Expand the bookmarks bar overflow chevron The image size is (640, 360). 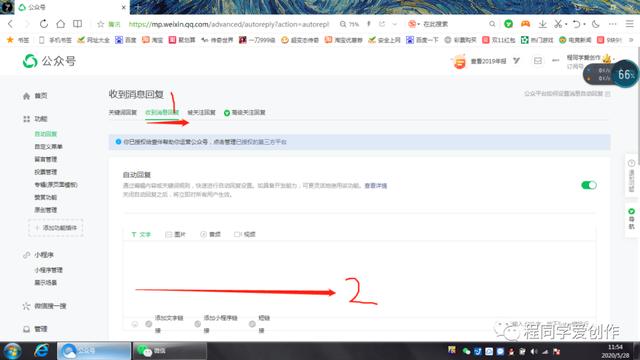click(x=631, y=40)
